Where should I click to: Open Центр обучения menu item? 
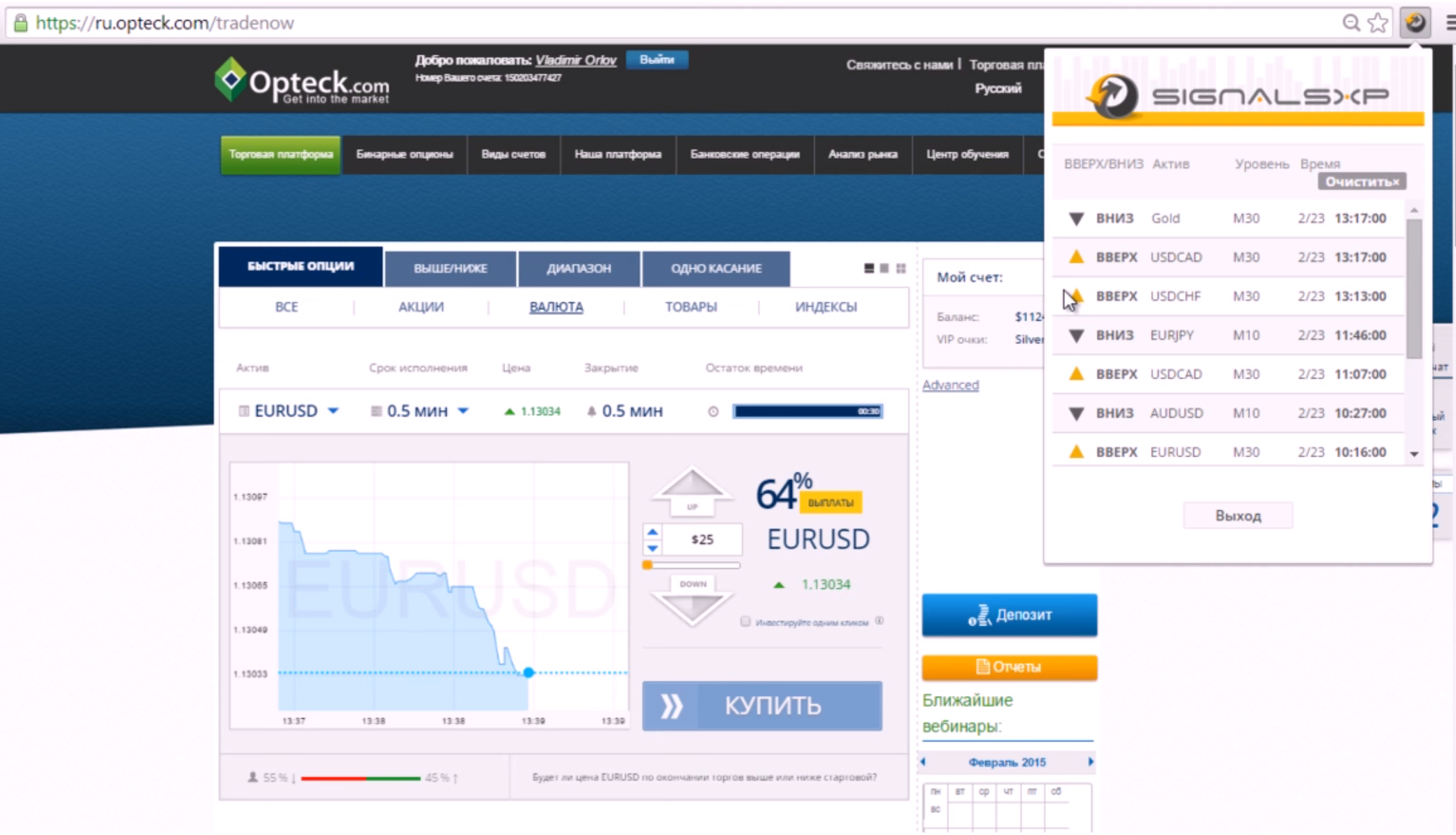[x=967, y=155]
